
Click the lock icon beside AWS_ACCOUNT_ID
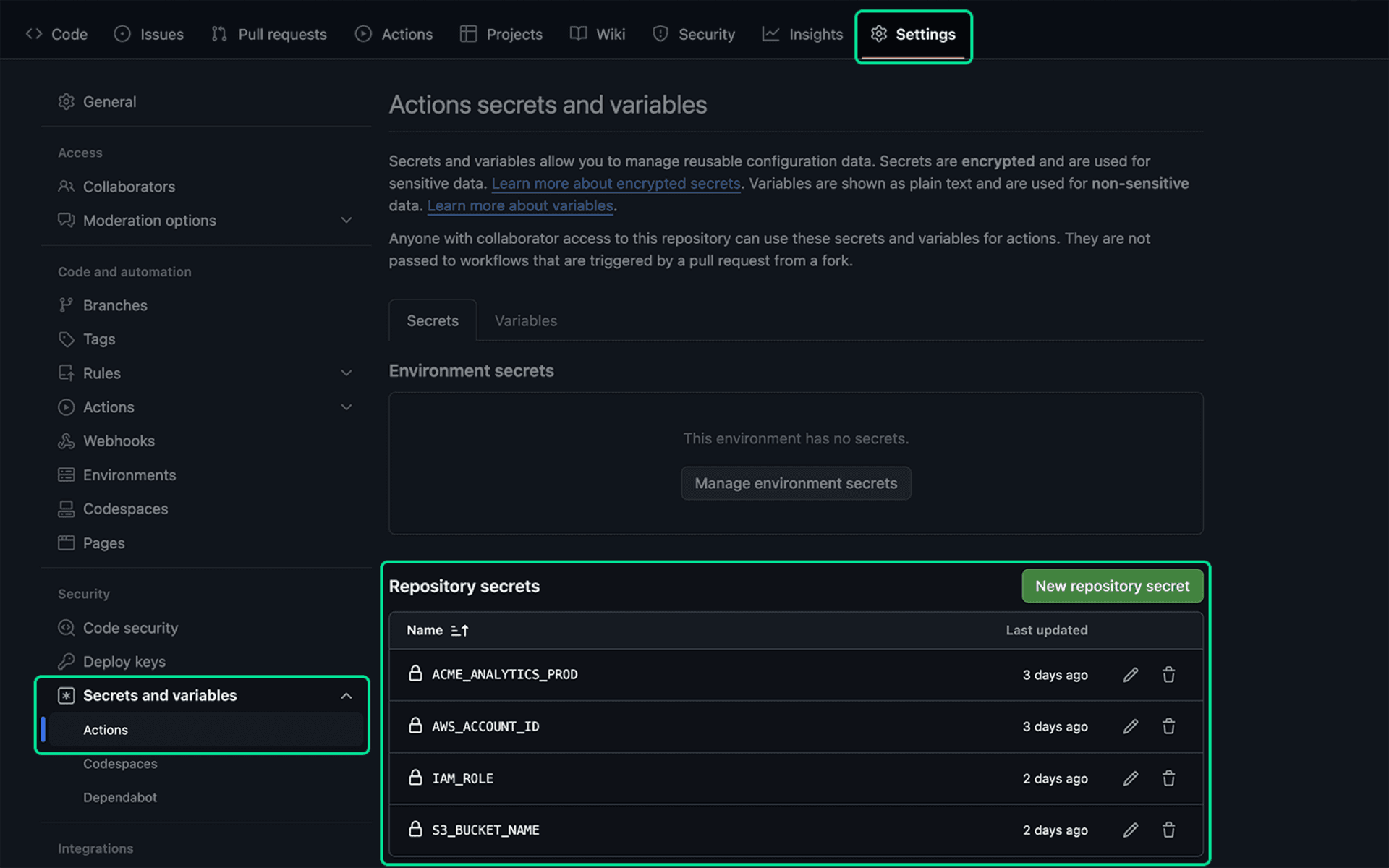click(x=415, y=726)
